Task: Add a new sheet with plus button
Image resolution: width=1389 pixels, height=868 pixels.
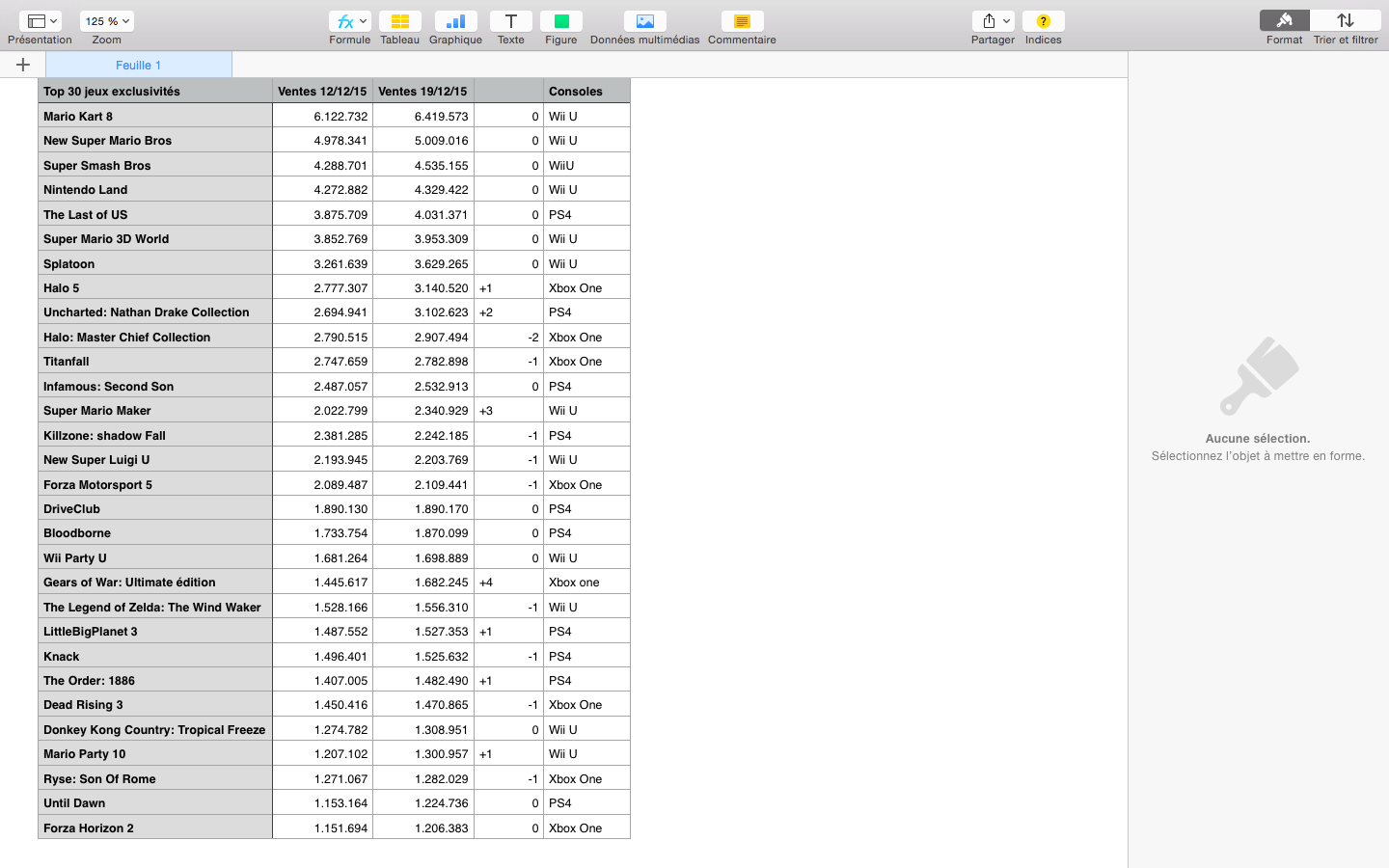Action: 23,65
